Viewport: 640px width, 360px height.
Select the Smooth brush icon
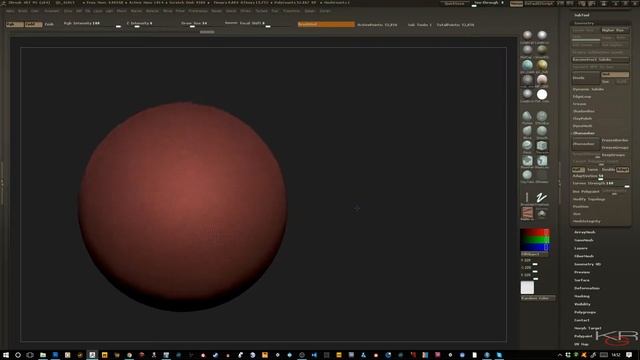542,131
